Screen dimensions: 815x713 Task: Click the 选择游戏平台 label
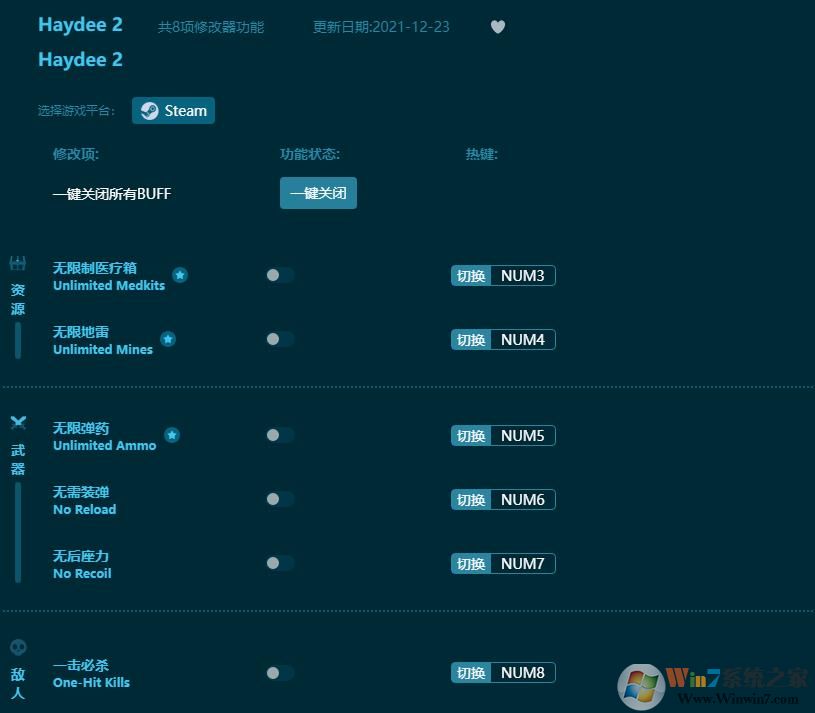click(x=76, y=111)
